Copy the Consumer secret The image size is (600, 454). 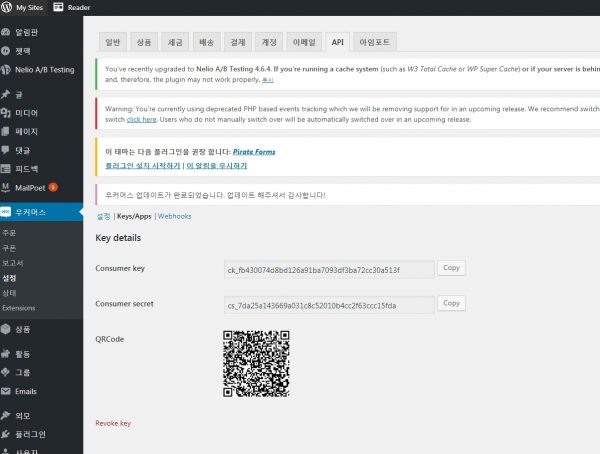pyautogui.click(x=451, y=303)
